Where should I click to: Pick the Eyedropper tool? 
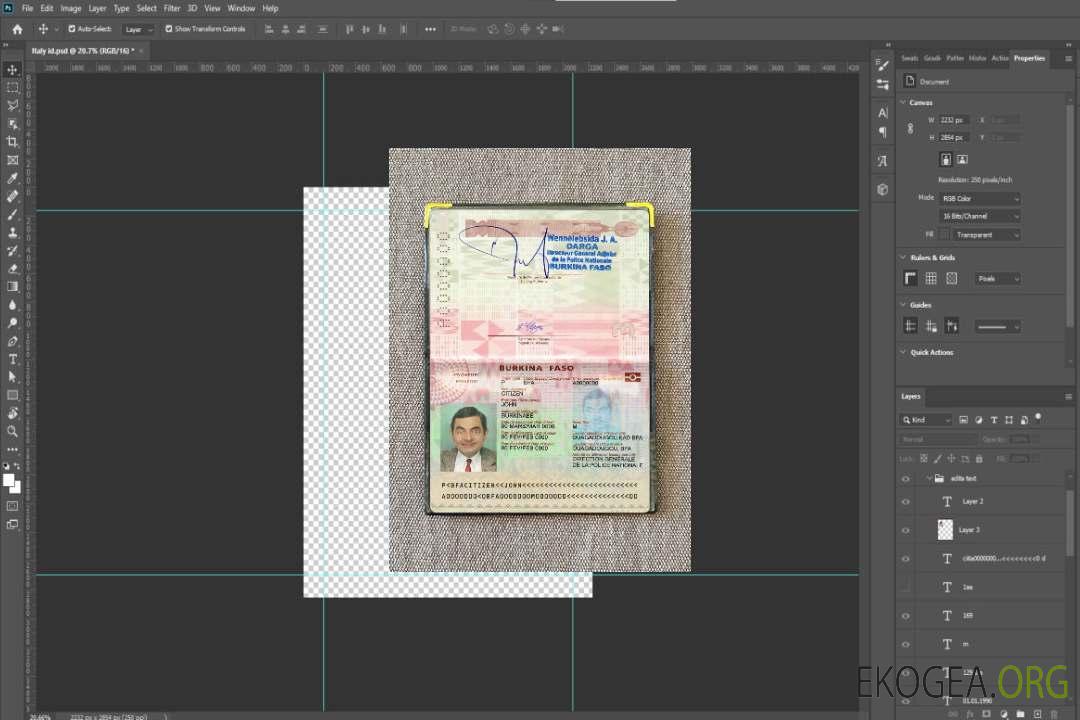point(13,178)
